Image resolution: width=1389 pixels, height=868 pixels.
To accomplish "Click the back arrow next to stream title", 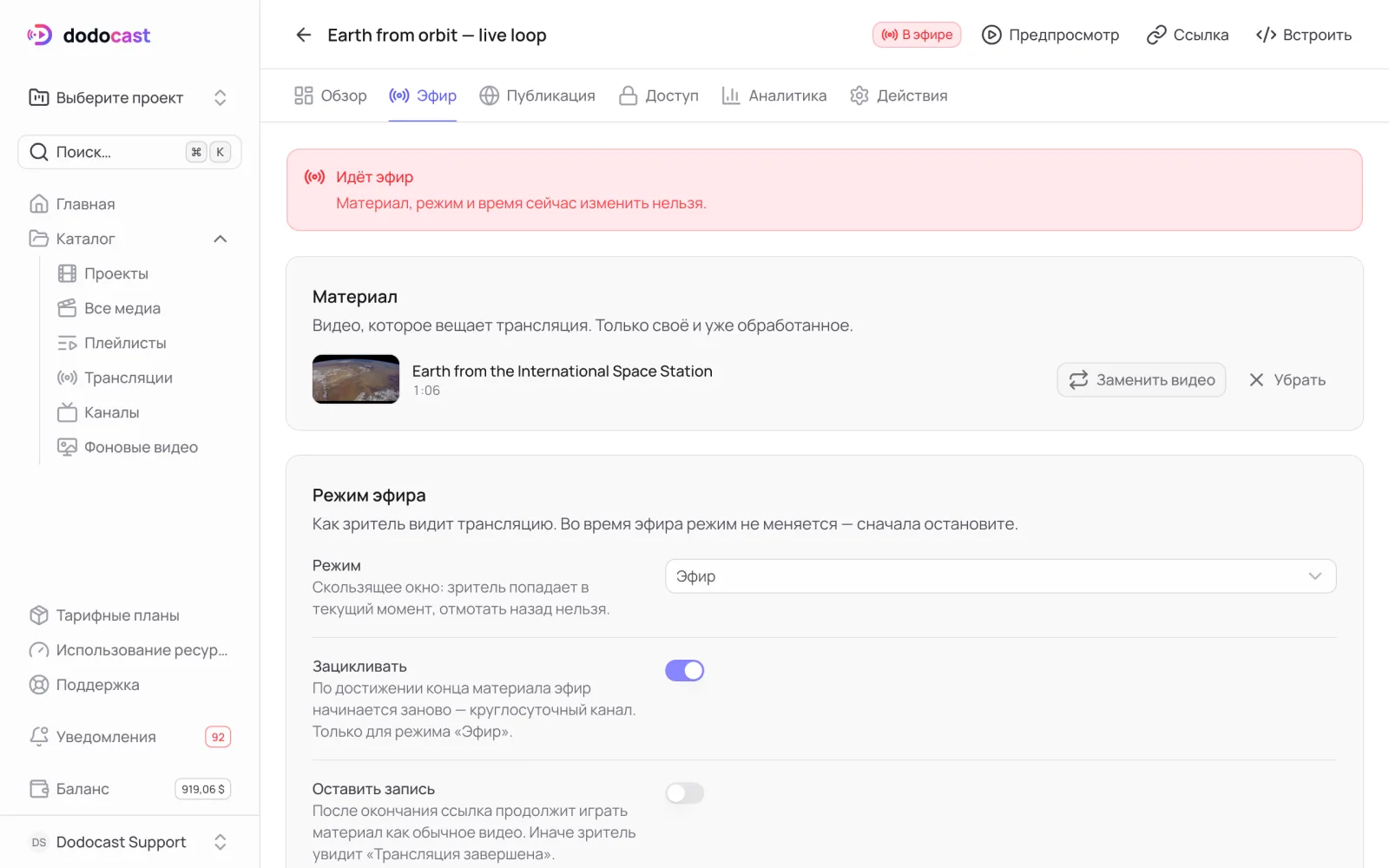I will [x=303, y=35].
